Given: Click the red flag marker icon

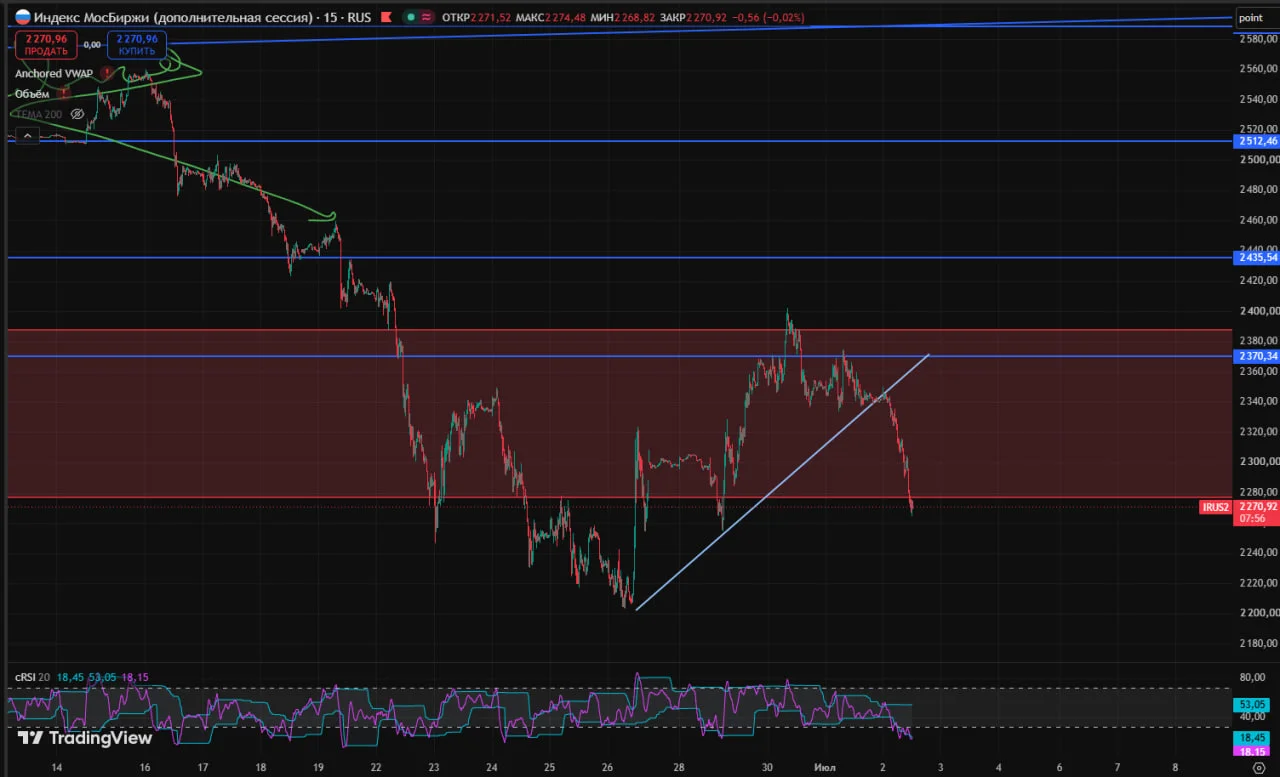Looking at the screenshot, I should 385,18.
